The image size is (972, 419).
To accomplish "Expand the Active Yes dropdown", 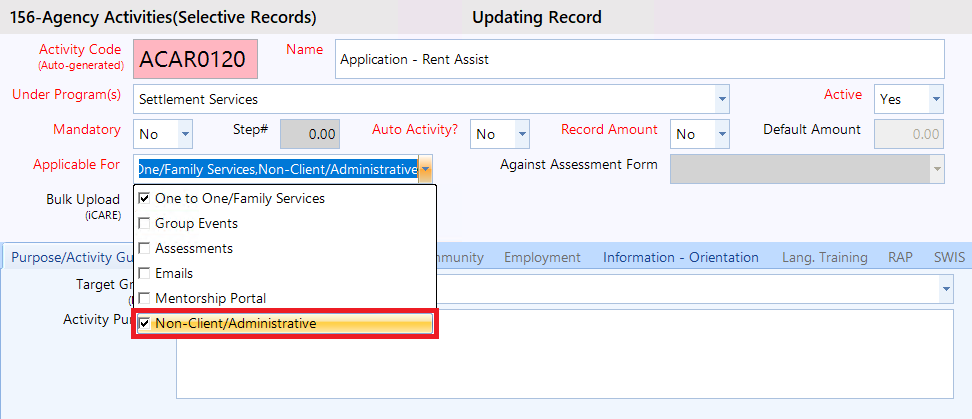I will 935,99.
